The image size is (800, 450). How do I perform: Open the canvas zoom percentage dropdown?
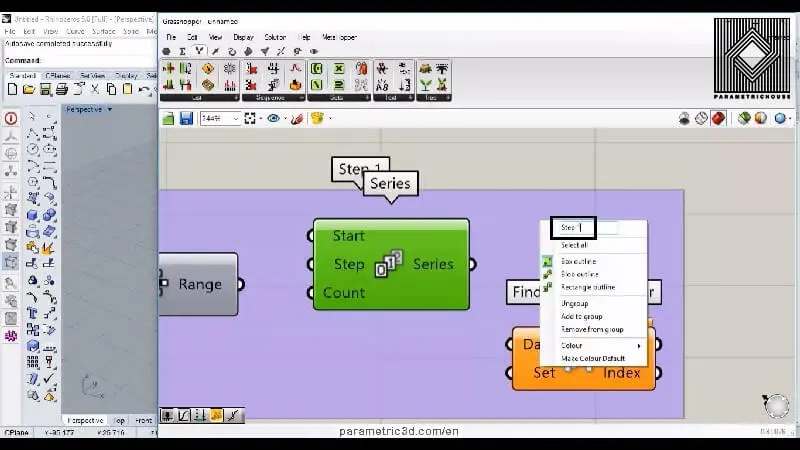pos(237,118)
